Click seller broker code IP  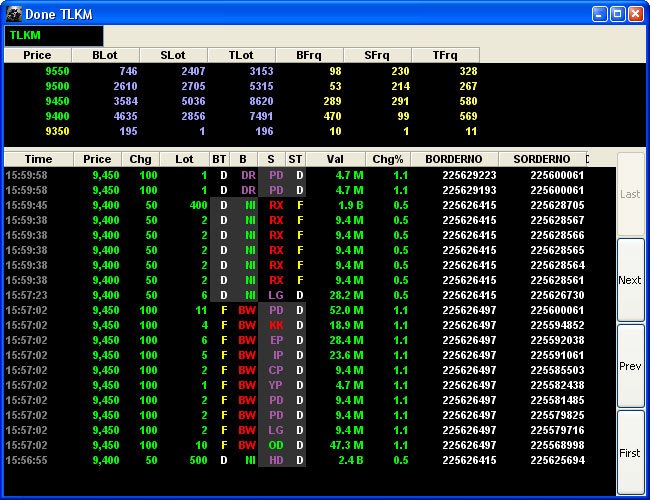coord(278,355)
